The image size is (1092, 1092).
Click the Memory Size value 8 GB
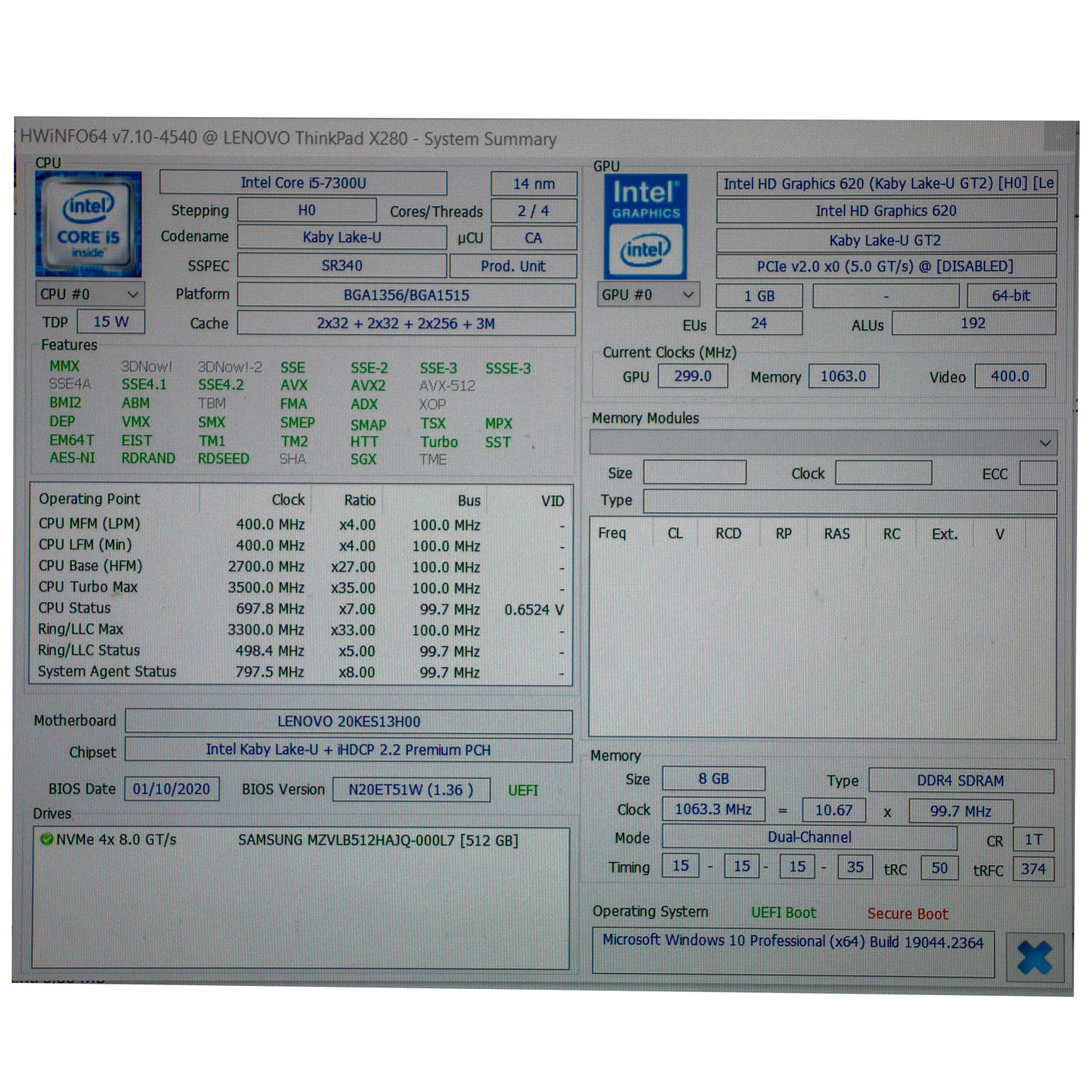click(x=714, y=779)
